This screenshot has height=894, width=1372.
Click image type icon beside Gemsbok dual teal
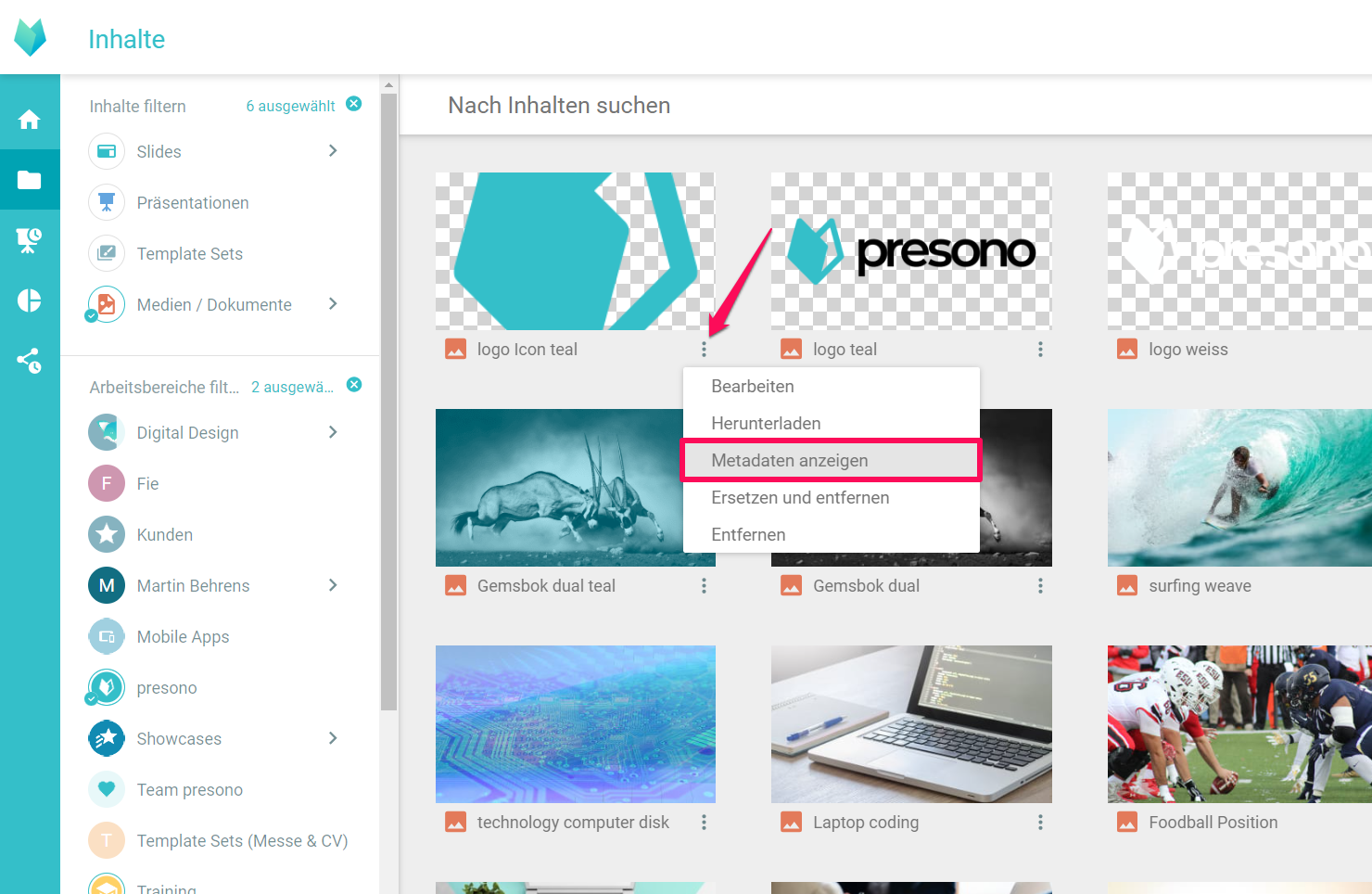(455, 585)
